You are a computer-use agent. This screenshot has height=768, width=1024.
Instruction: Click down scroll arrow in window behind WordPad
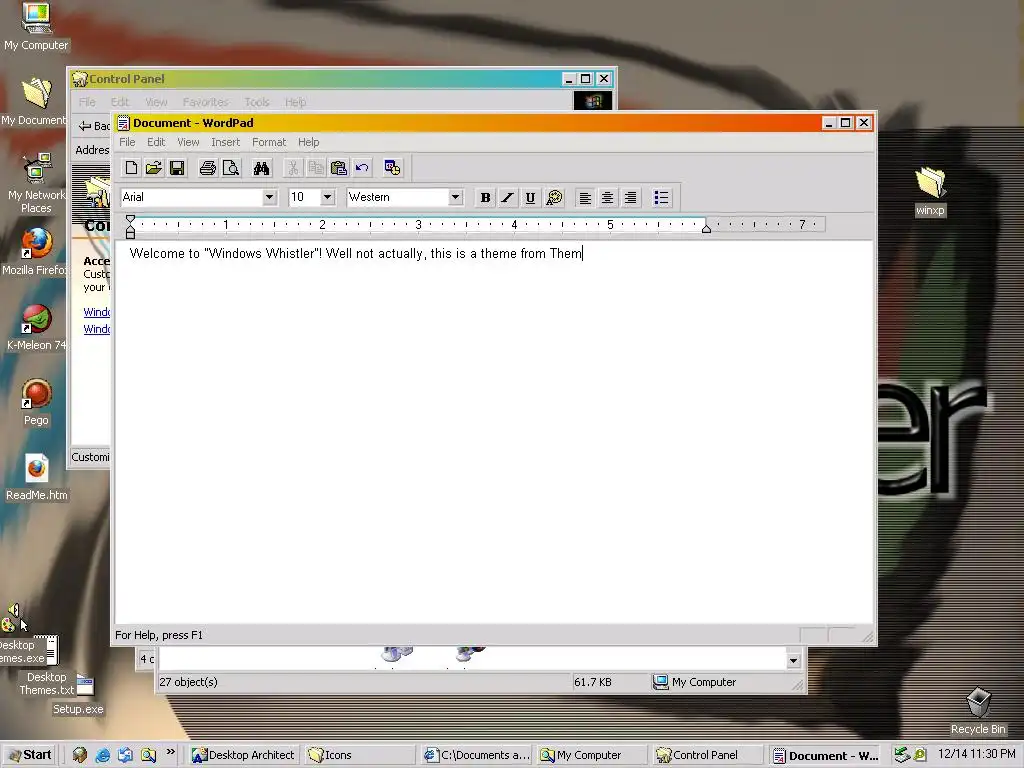point(793,660)
